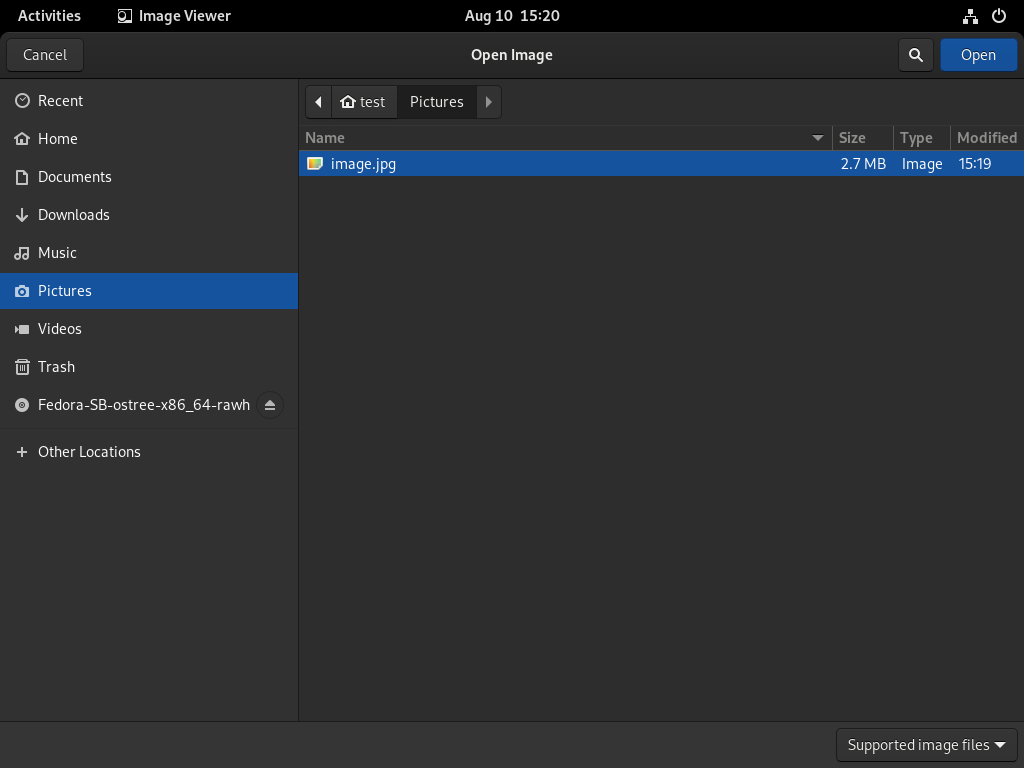Open the power menu icon
This screenshot has height=768, width=1024.
(x=999, y=16)
